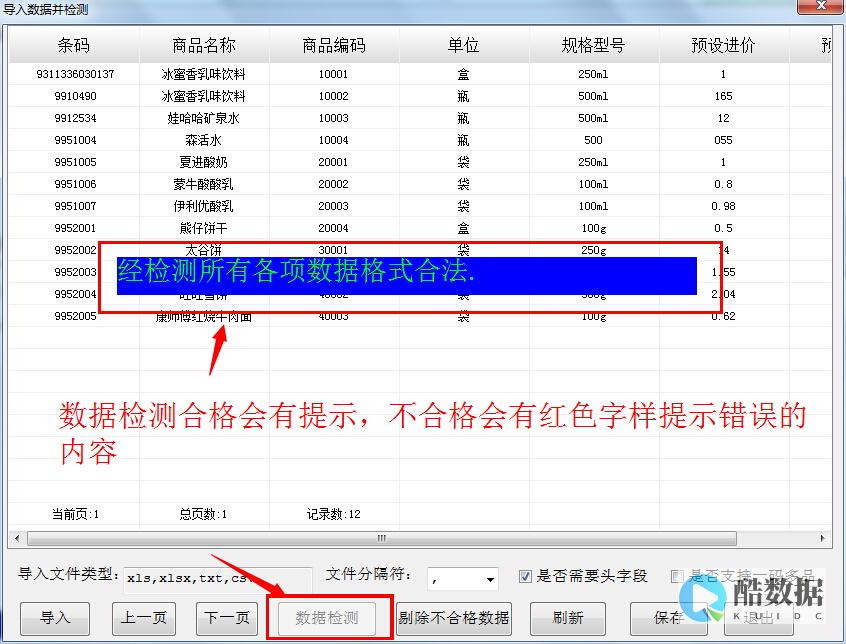Click the 商品名称 column header
Viewport: 846px width, 644px height.
click(x=204, y=45)
